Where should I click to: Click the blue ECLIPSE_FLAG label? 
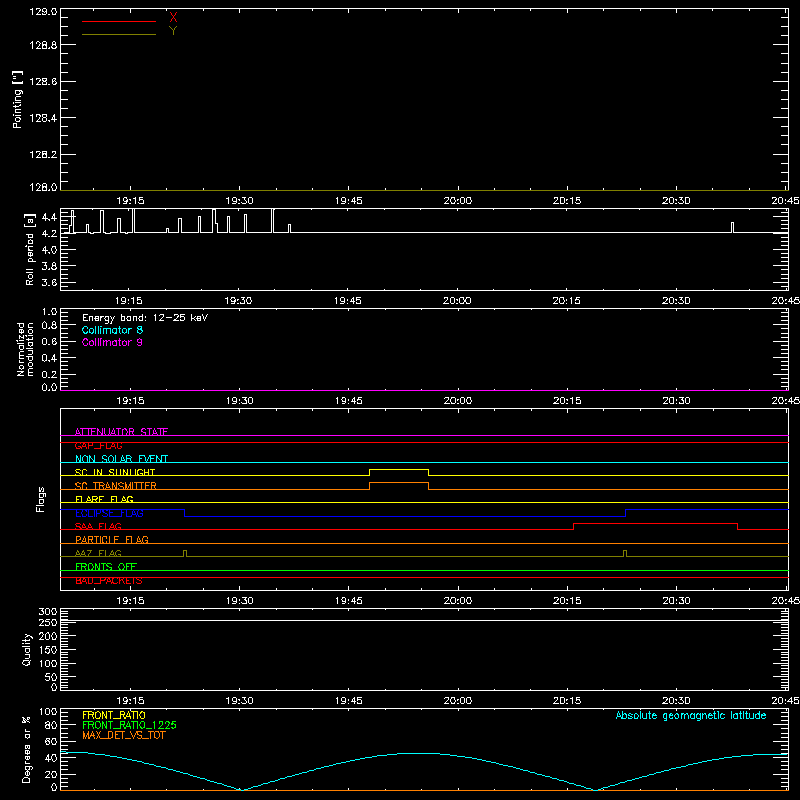(x=109, y=513)
